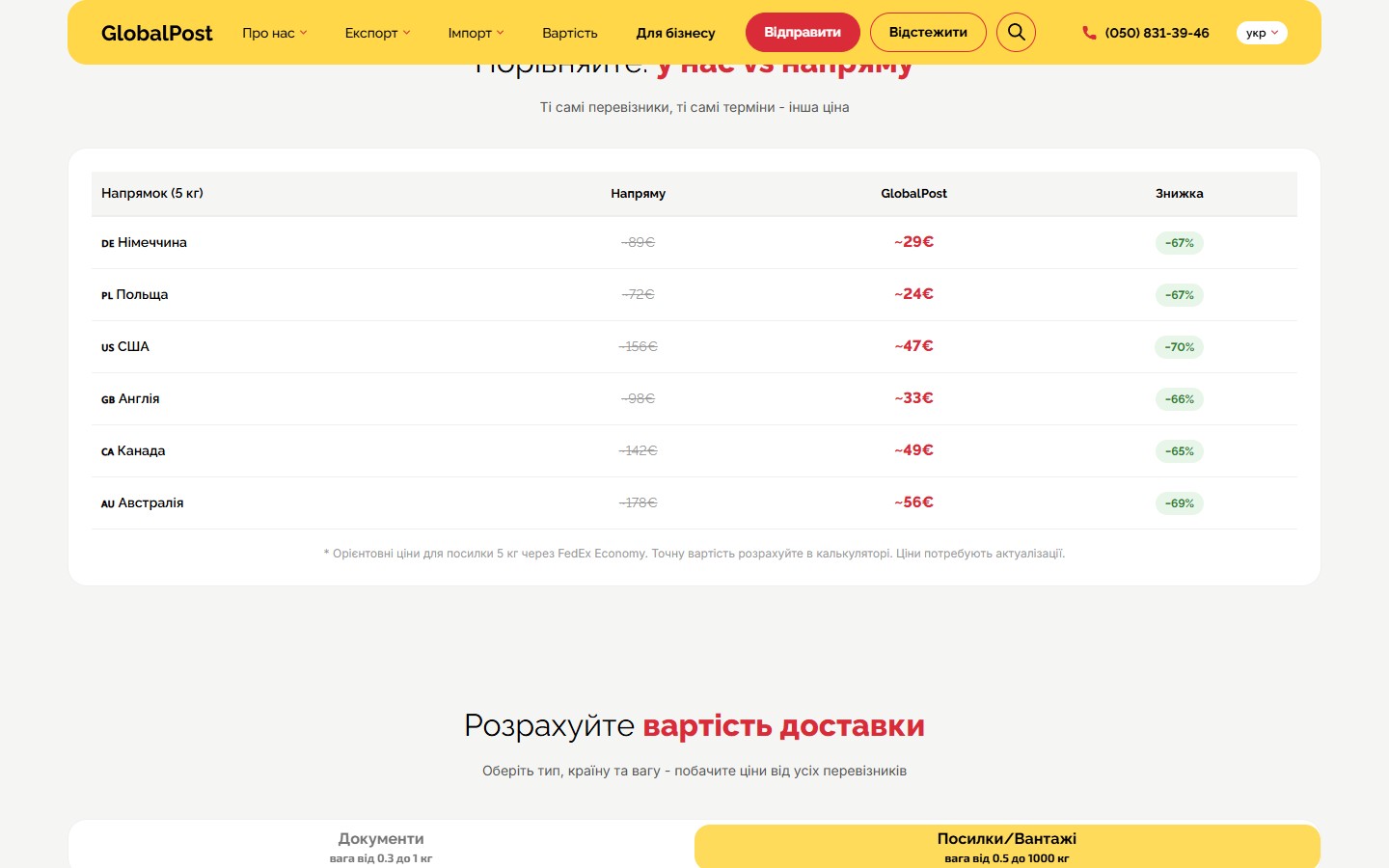Click the ~56€ GlobalPost price

(x=913, y=502)
